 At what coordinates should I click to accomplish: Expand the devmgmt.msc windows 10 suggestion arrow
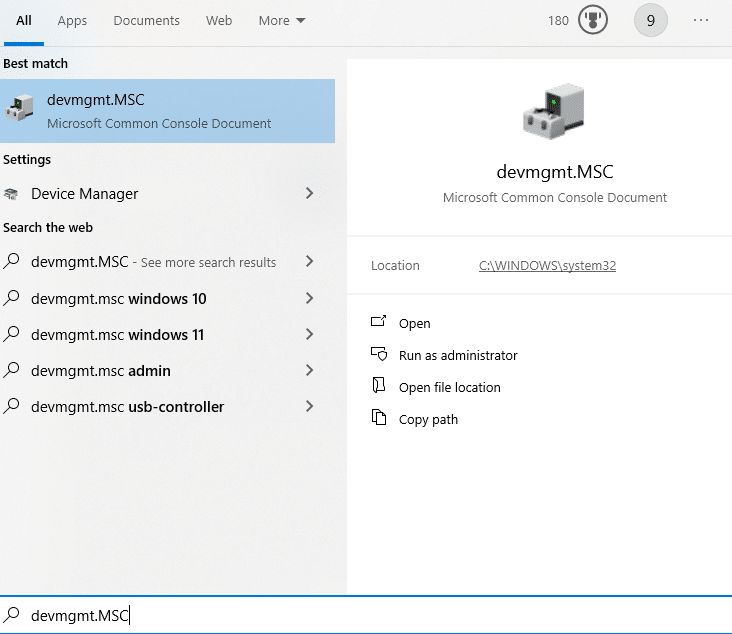point(309,298)
